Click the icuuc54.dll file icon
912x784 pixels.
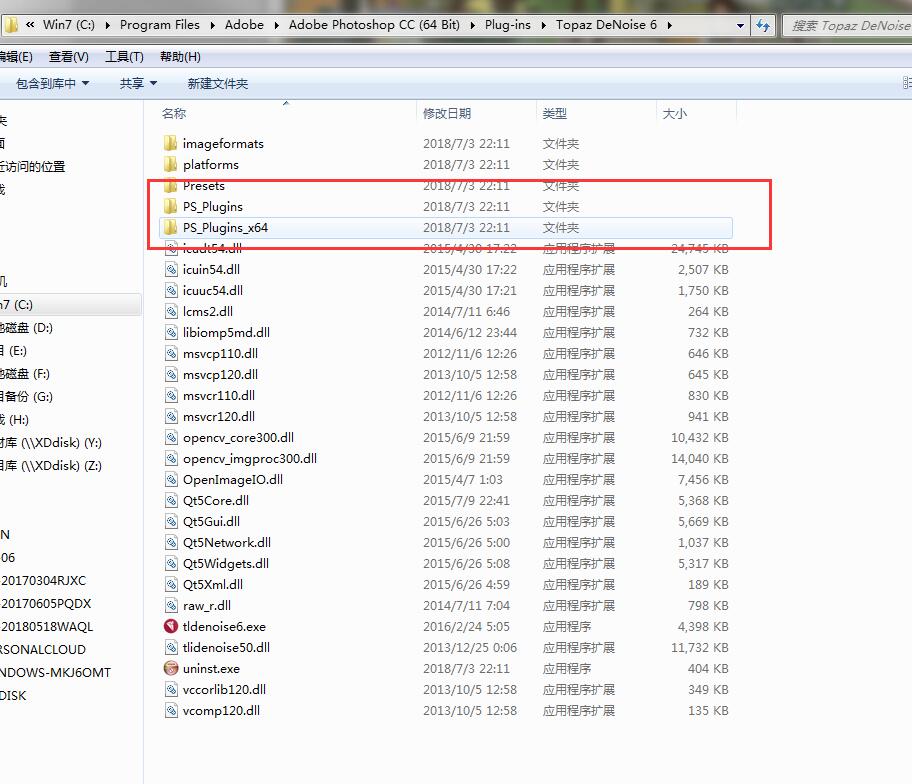pyautogui.click(x=171, y=290)
